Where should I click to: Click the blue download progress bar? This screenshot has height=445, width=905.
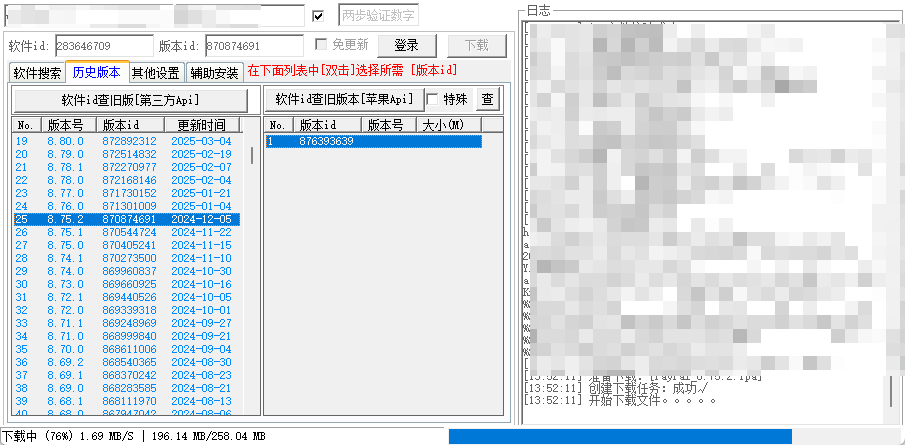coord(620,436)
